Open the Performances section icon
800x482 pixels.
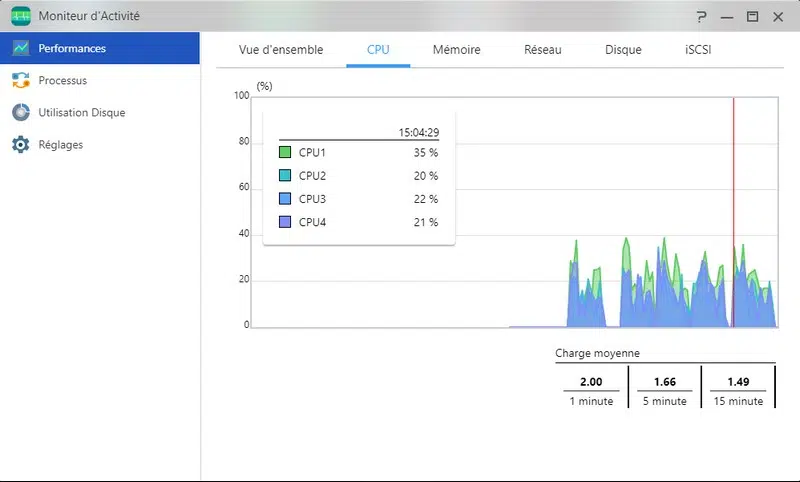point(21,48)
